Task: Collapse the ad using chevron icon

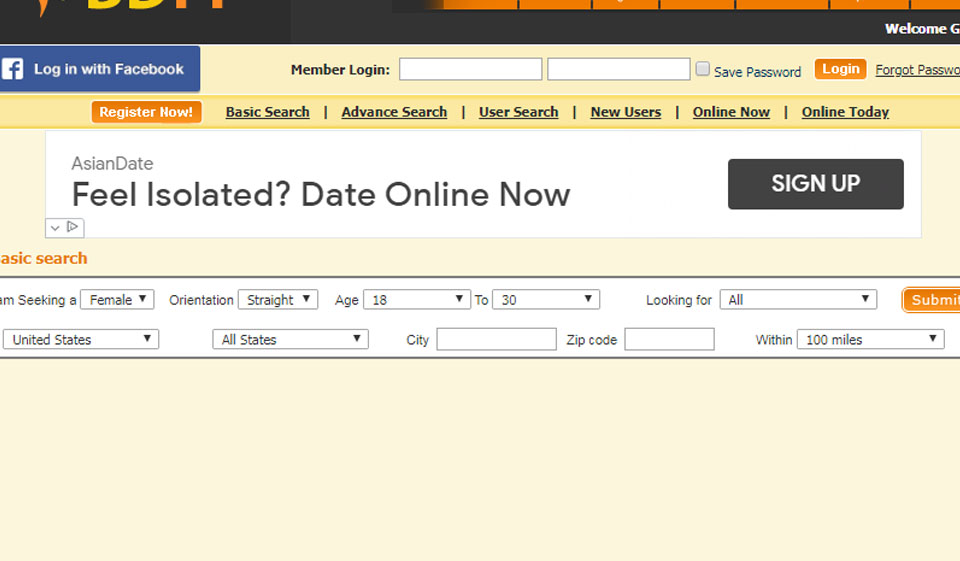Action: coord(55,227)
